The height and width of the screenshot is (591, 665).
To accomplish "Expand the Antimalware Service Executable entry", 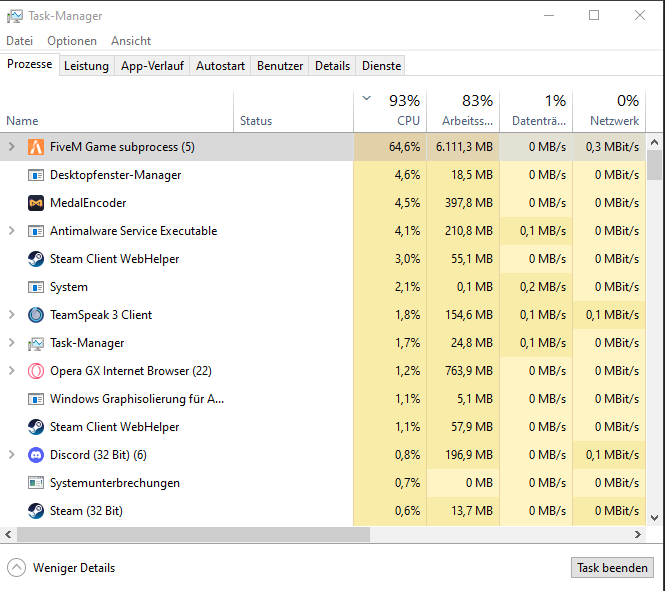I will (11, 231).
